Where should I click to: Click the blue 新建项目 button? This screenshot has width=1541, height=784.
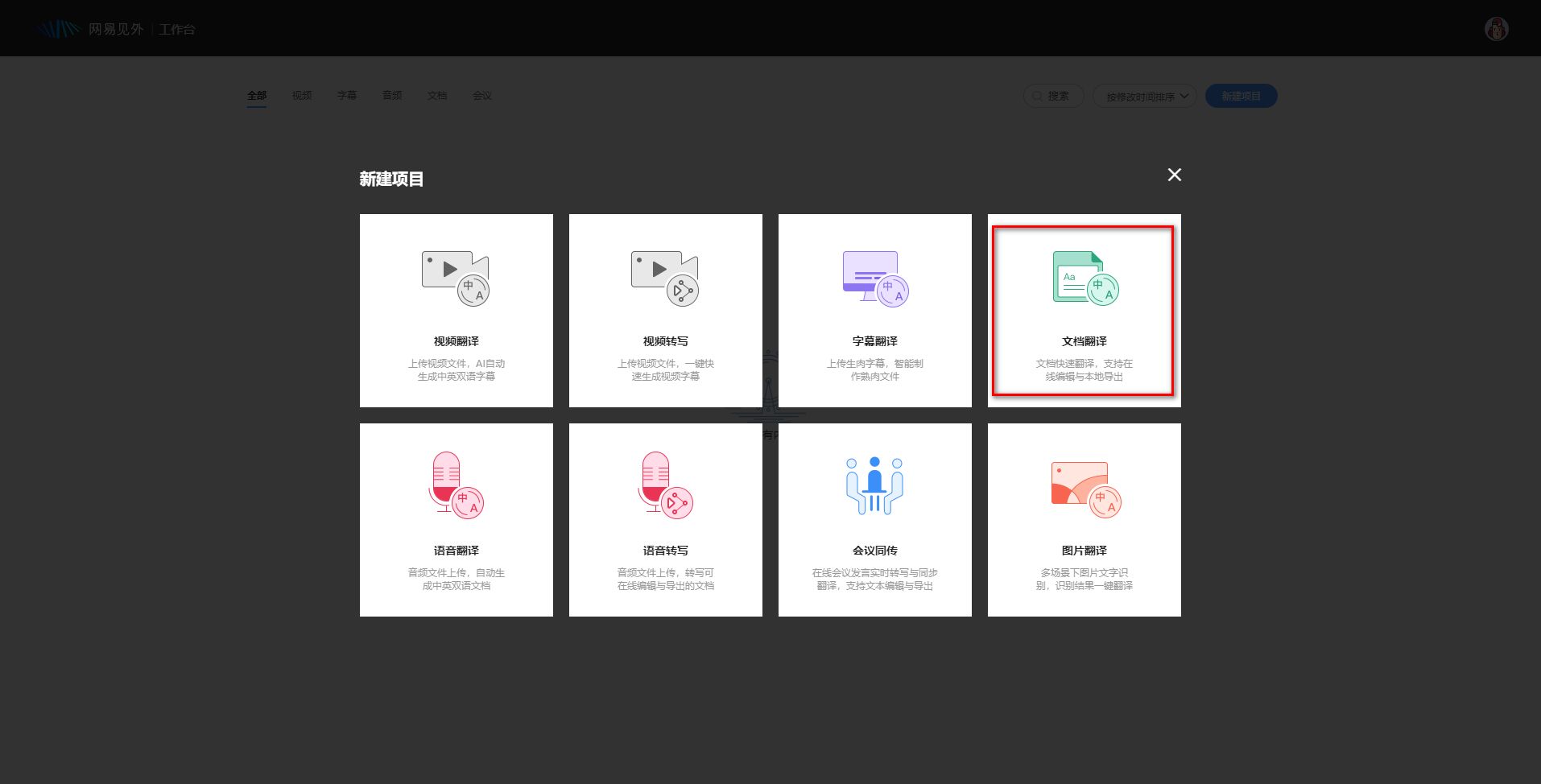coord(1241,96)
